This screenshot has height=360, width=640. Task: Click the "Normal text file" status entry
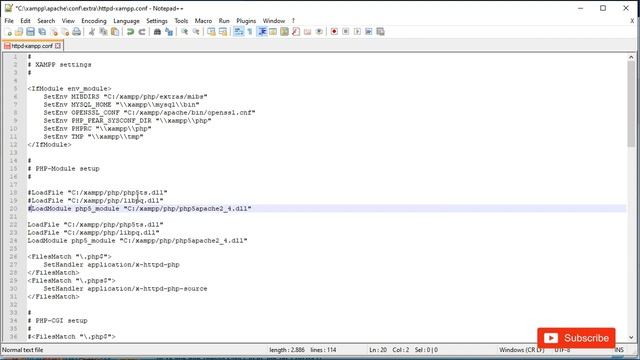(22, 350)
